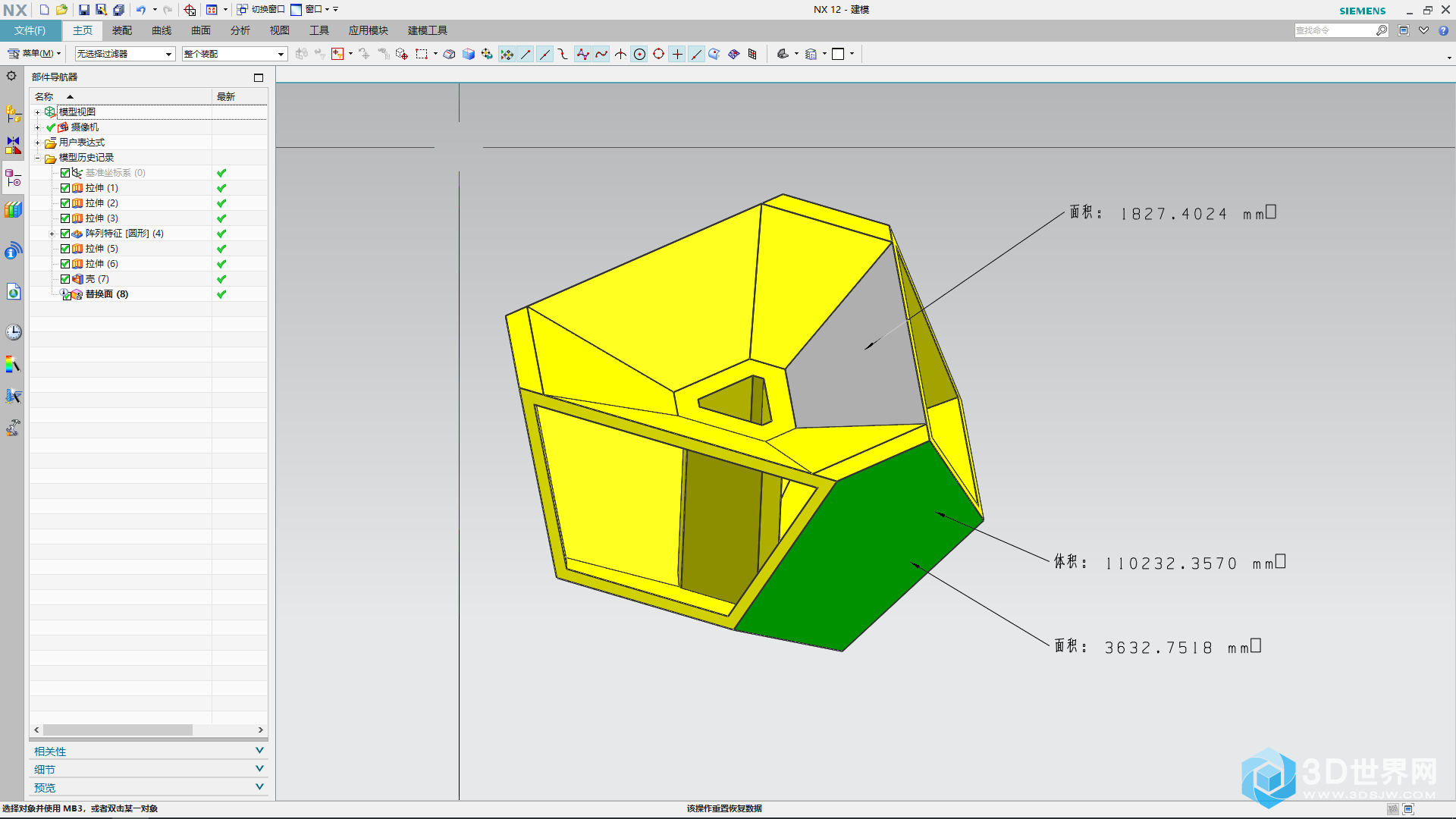The width and height of the screenshot is (1456, 819).
Task: Toggle 替换面 (8) feature checkbox
Action: pos(66,295)
